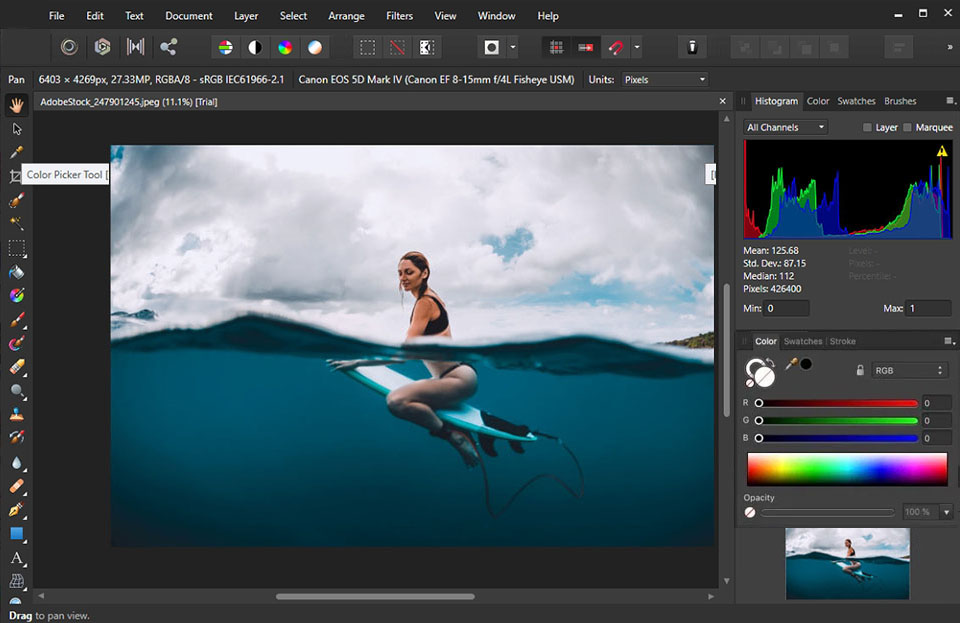
Task: Select the Crop tool
Action: (x=15, y=176)
